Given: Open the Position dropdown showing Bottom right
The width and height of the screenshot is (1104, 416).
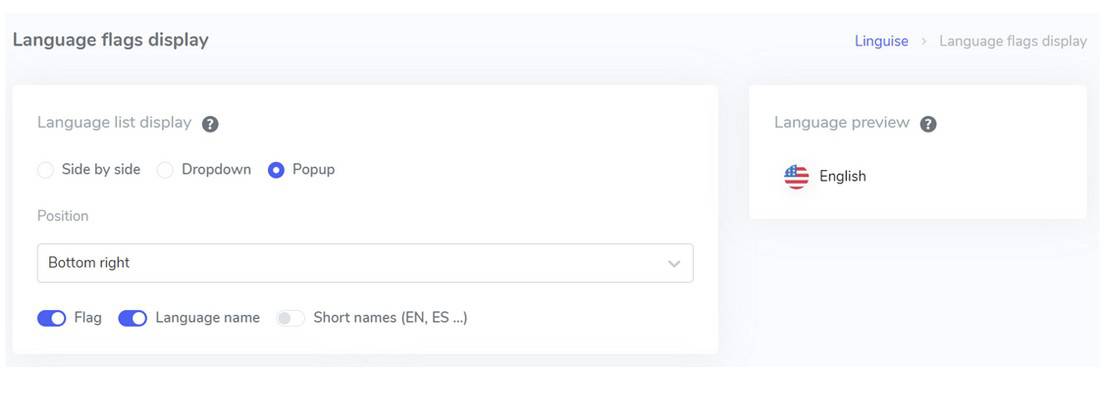Looking at the screenshot, I should pyautogui.click(x=365, y=263).
